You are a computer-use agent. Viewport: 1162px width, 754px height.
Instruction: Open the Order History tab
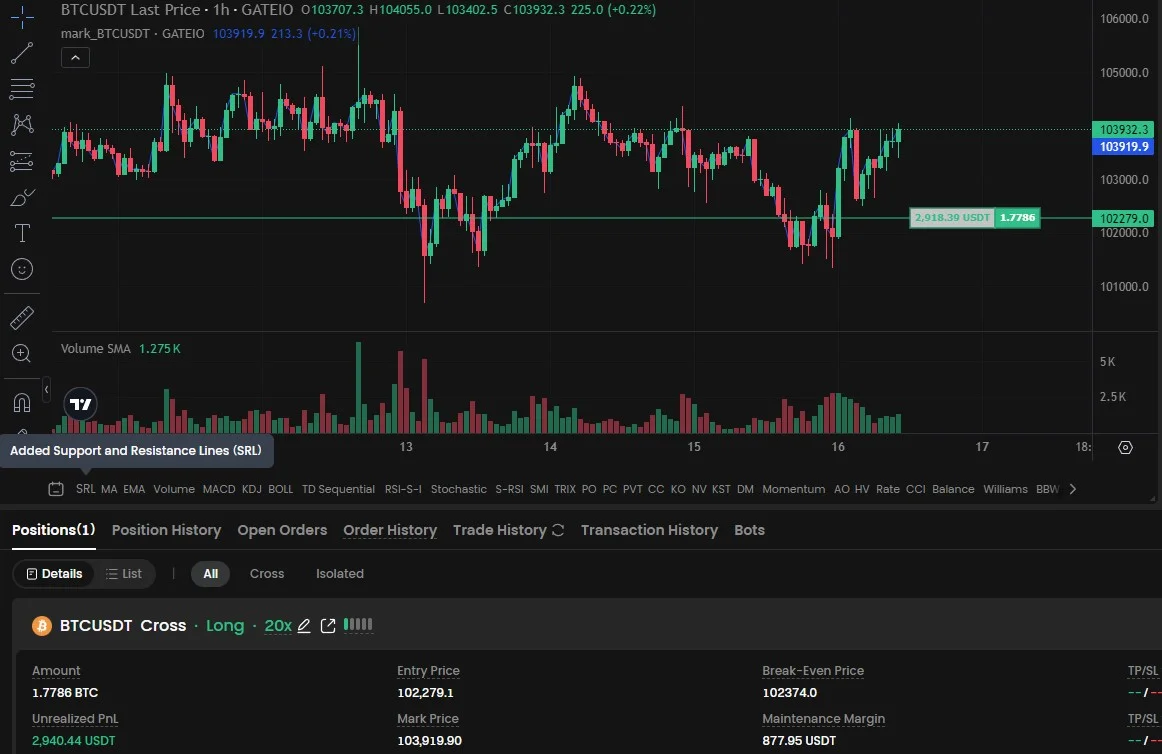(x=390, y=530)
